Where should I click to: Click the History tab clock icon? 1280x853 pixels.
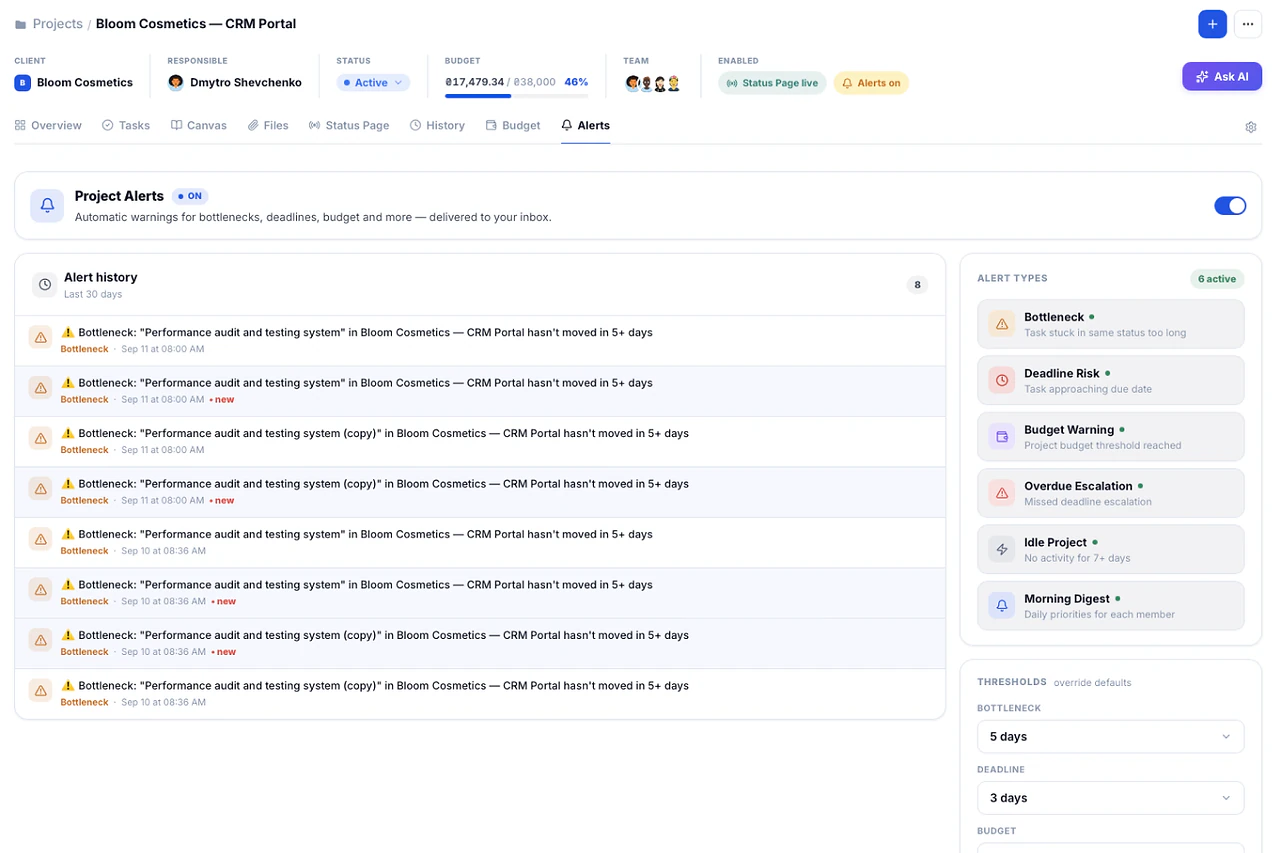pyautogui.click(x=415, y=125)
